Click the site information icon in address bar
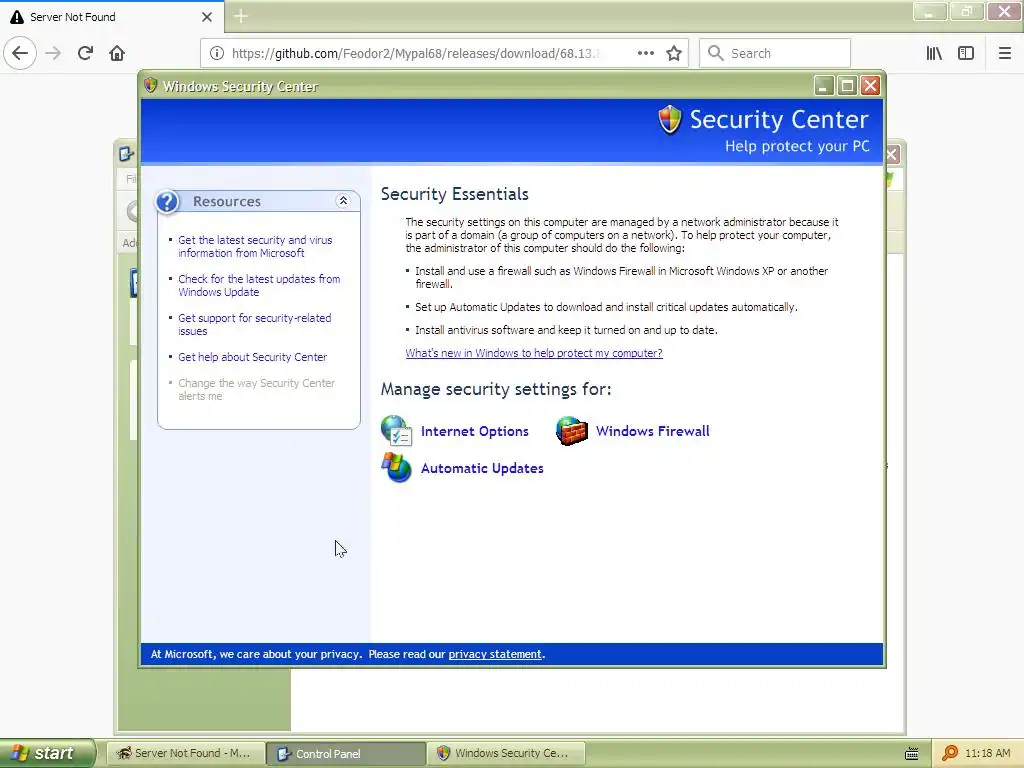 [x=217, y=53]
